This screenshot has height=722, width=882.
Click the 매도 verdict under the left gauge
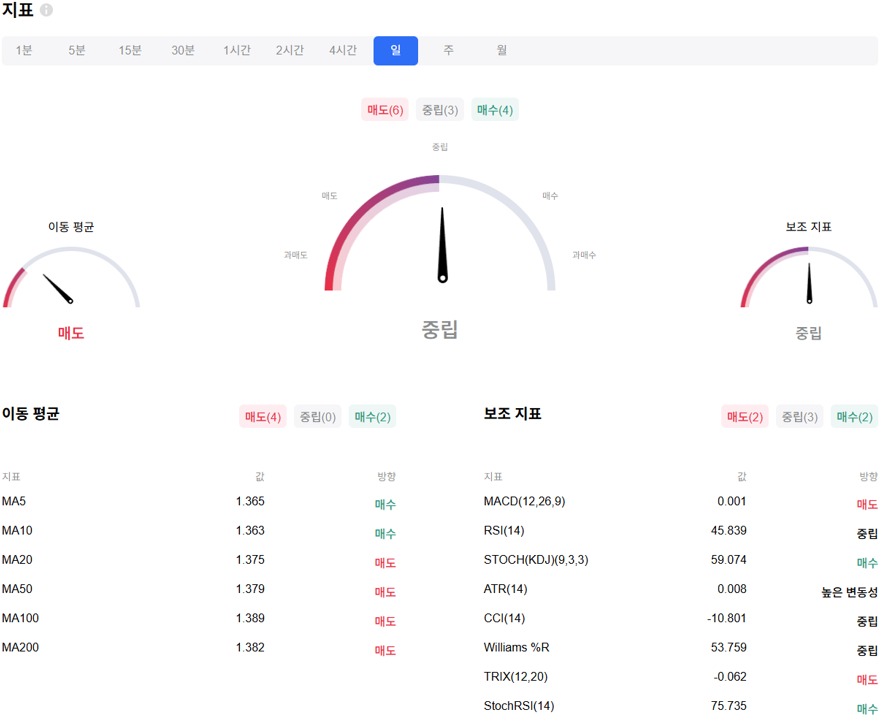pos(69,333)
